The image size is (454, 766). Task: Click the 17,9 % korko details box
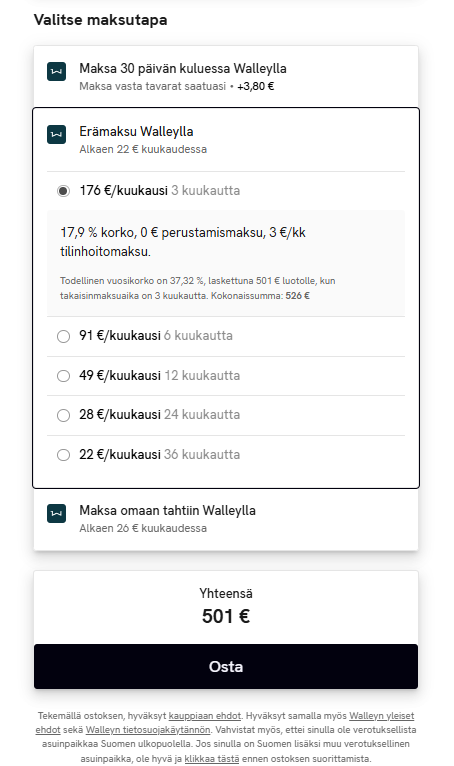click(x=226, y=263)
